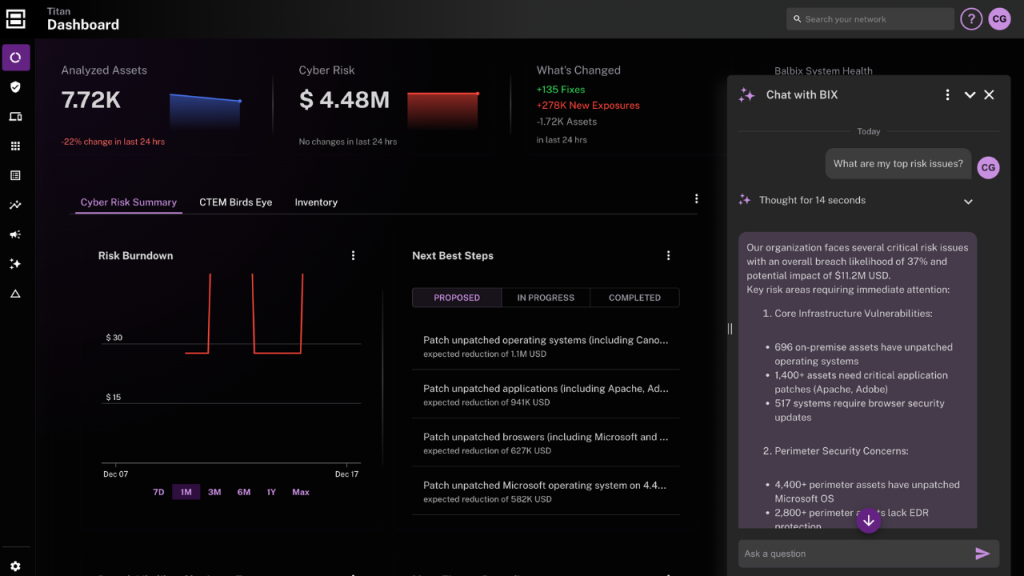Click the sparkle AI icon in sidebar
This screenshot has width=1024, height=576.
tap(15, 264)
